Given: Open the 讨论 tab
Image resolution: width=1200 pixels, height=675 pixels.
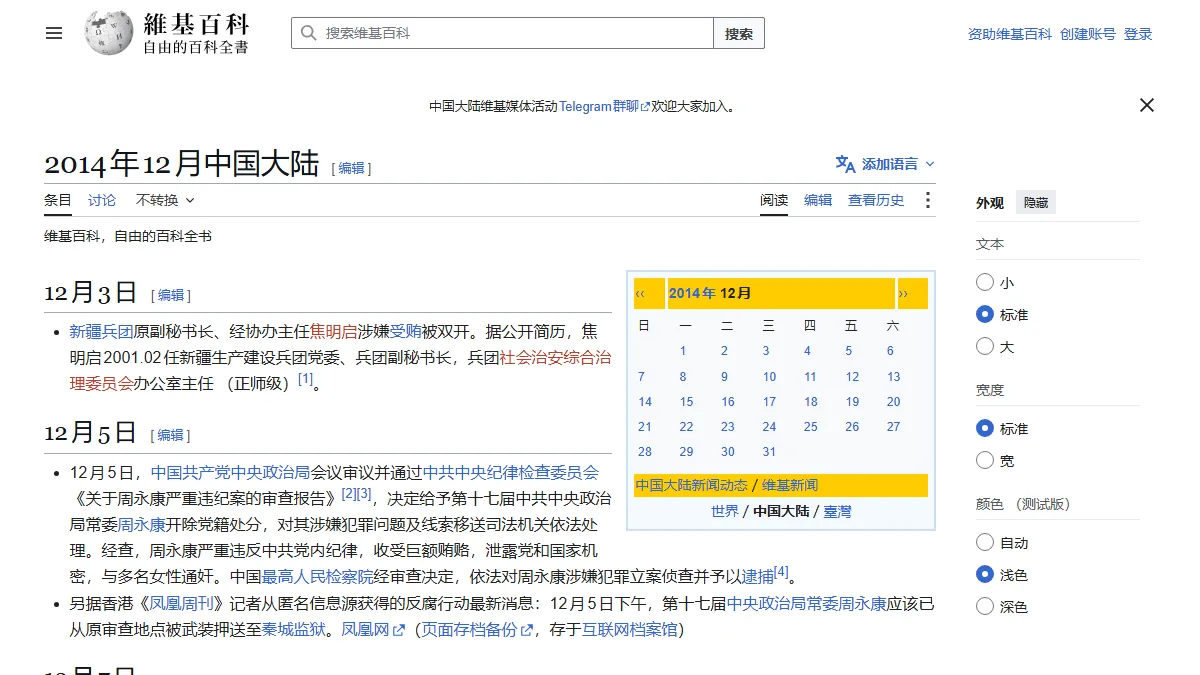Looking at the screenshot, I should (102, 200).
